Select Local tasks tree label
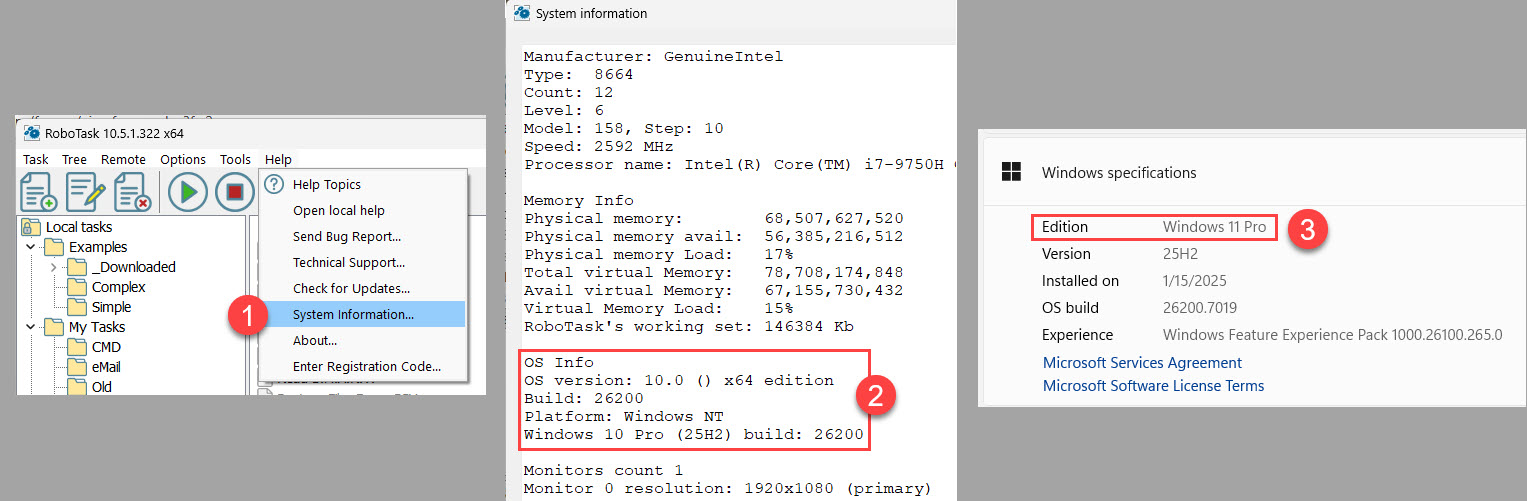The height and width of the screenshot is (501, 1527). [x=79, y=227]
